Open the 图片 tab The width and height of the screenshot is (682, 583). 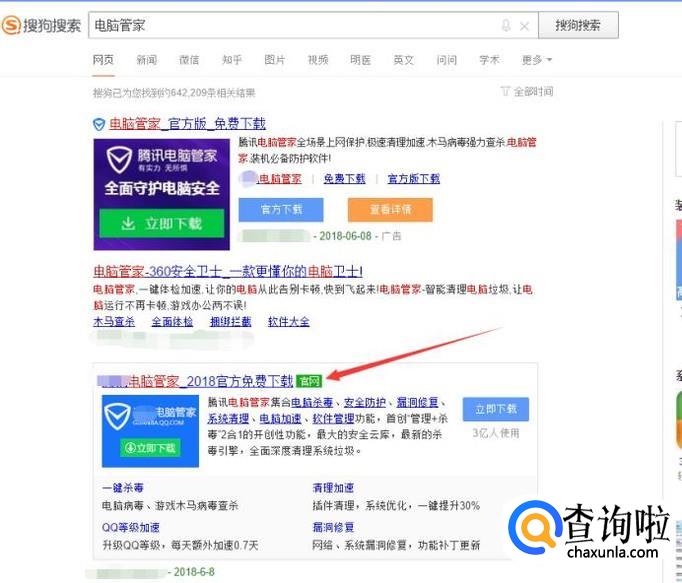tap(275, 60)
